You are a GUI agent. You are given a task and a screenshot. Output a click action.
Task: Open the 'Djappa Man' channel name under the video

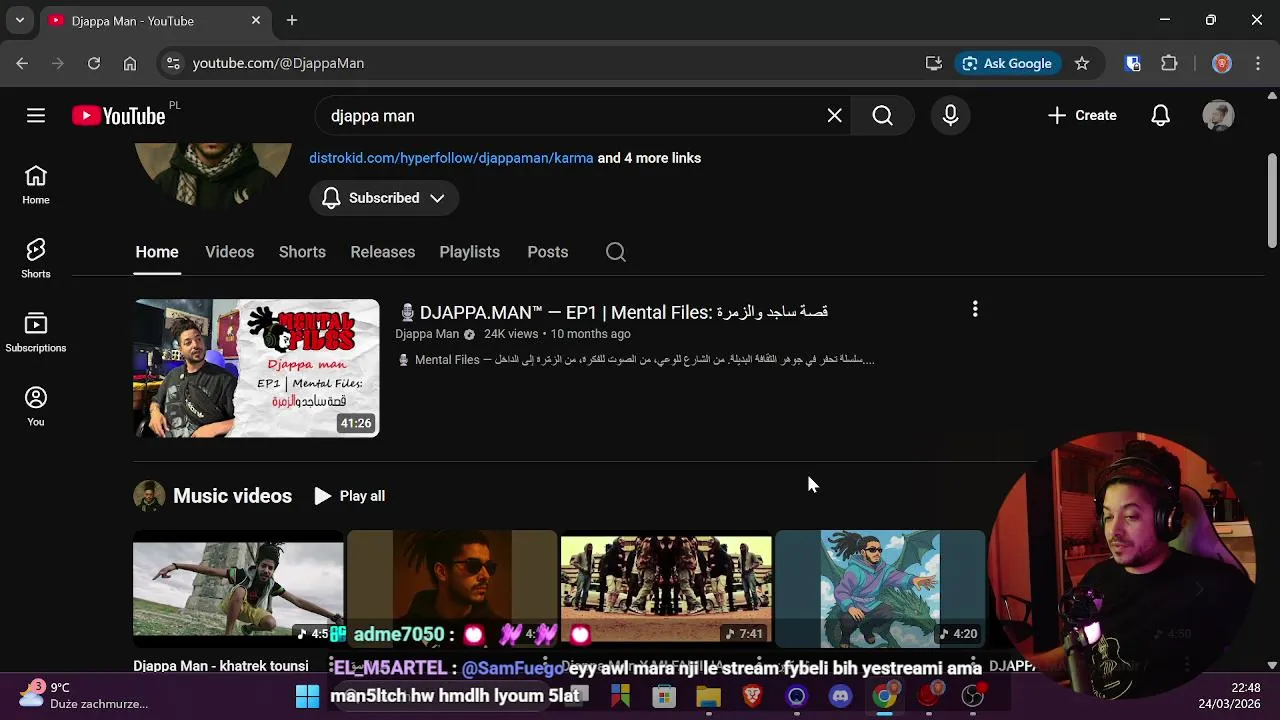[427, 334]
